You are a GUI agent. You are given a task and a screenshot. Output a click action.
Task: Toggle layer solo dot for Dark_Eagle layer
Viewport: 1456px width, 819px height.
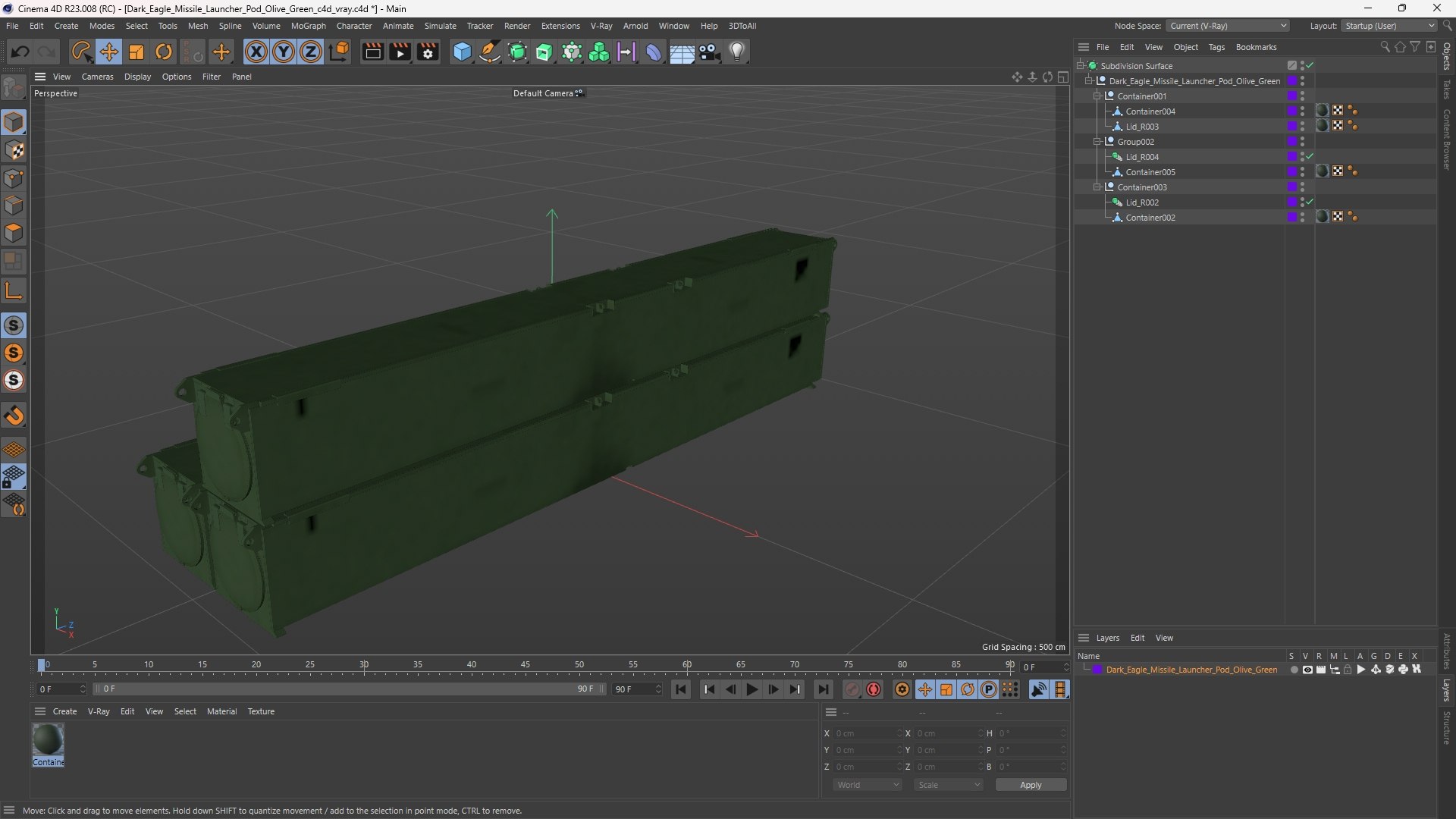pos(1294,670)
